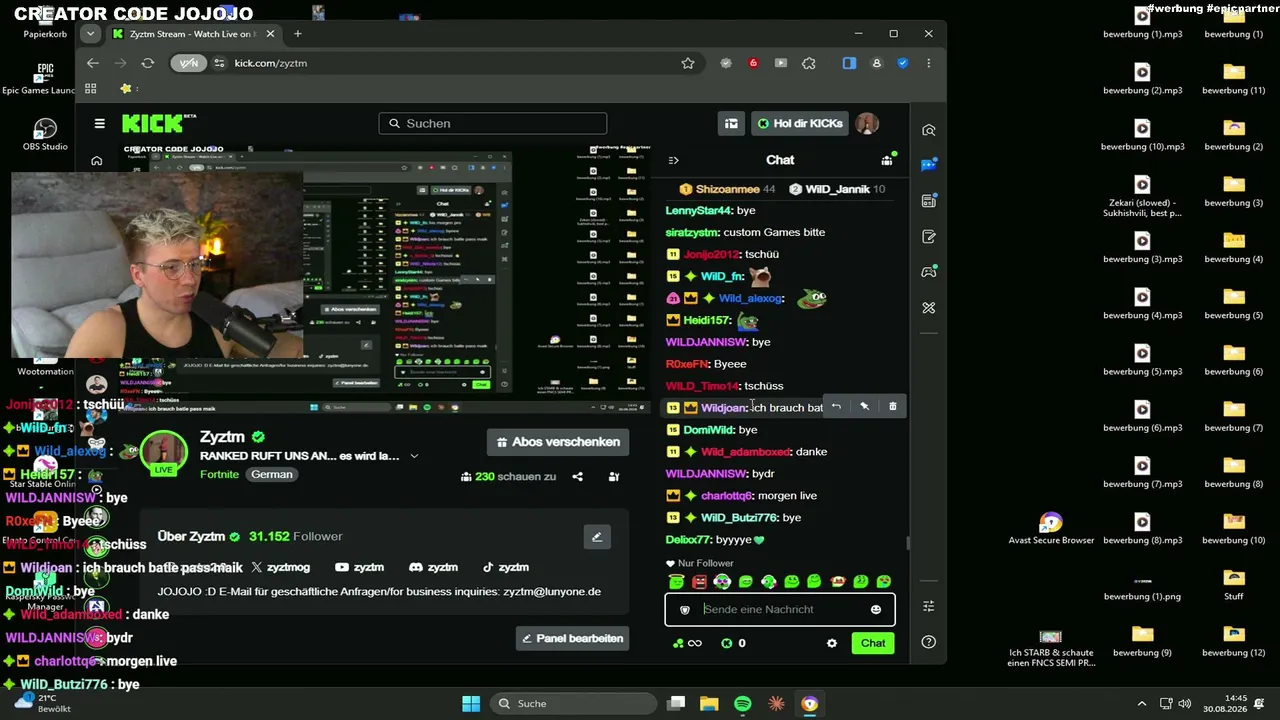Open Avast Secure Browser desktop shortcut
The height and width of the screenshot is (720, 1280).
click(x=1050, y=529)
